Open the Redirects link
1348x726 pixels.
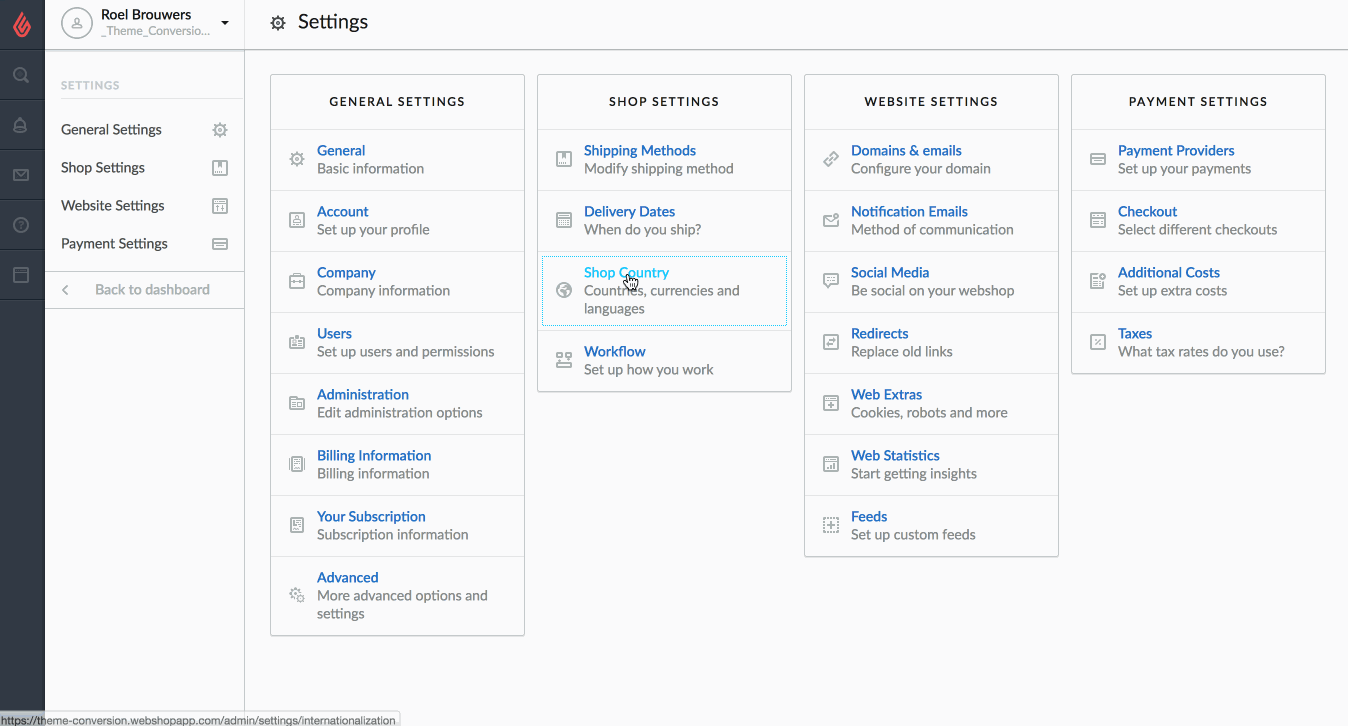(x=879, y=334)
